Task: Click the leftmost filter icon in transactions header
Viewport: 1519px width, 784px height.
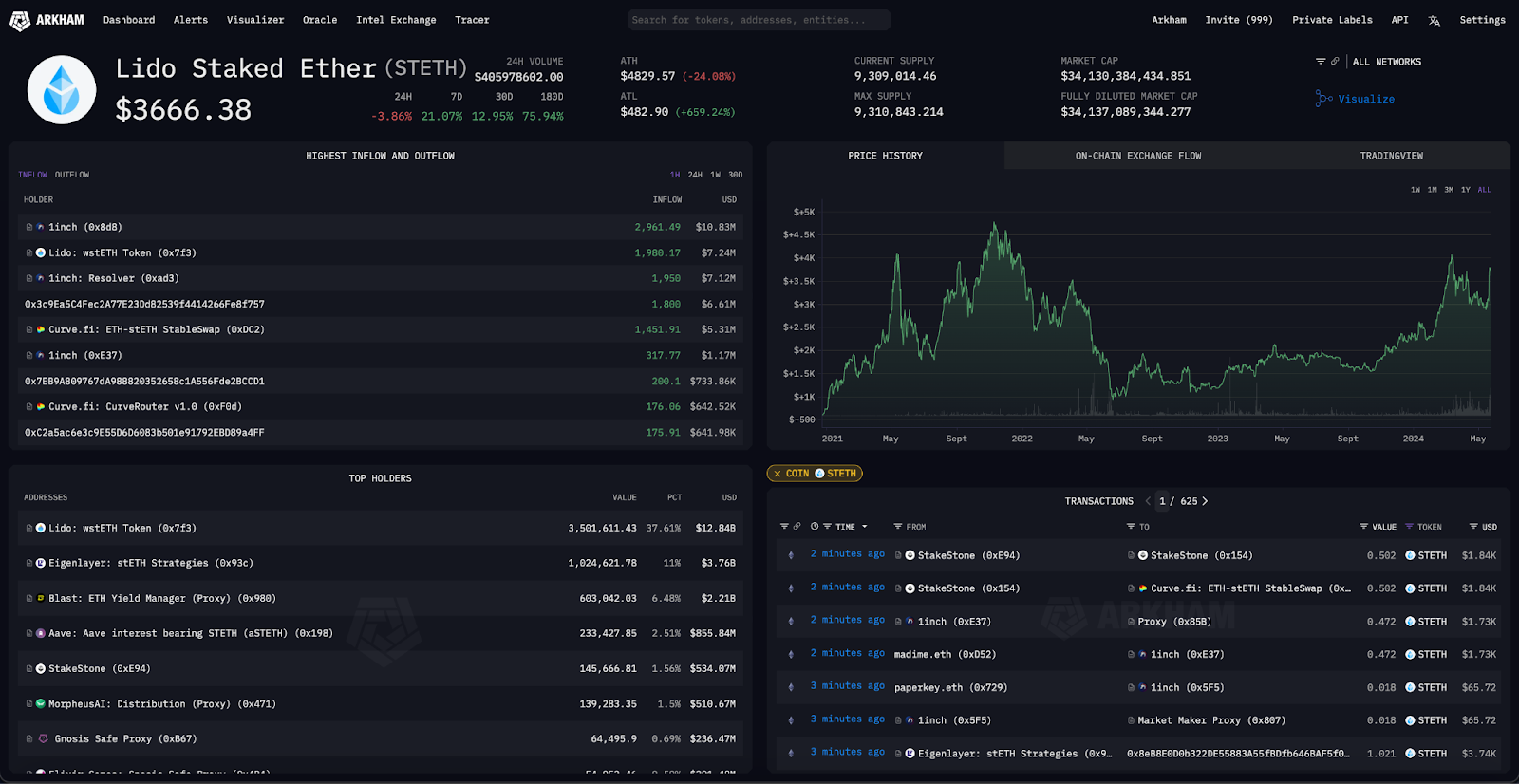Action: (784, 527)
